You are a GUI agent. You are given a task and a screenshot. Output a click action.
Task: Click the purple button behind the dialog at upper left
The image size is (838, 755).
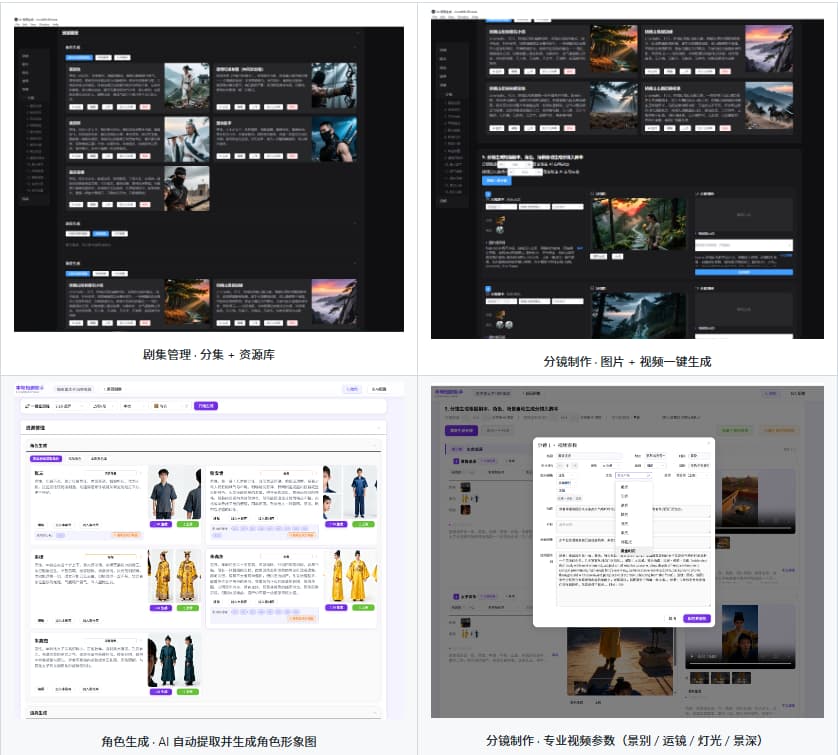[x=461, y=430]
